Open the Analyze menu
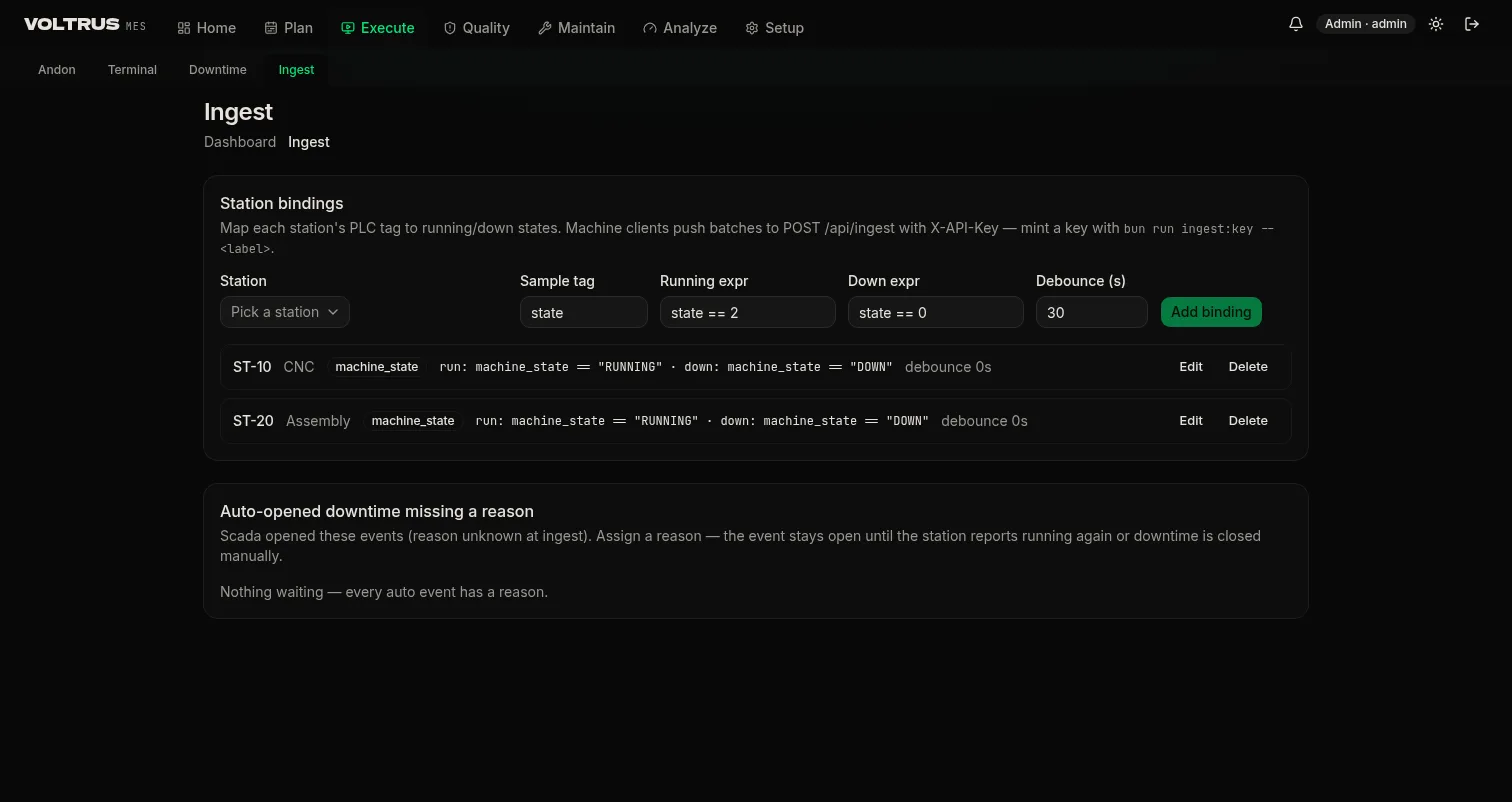The width and height of the screenshot is (1512, 802). [680, 28]
